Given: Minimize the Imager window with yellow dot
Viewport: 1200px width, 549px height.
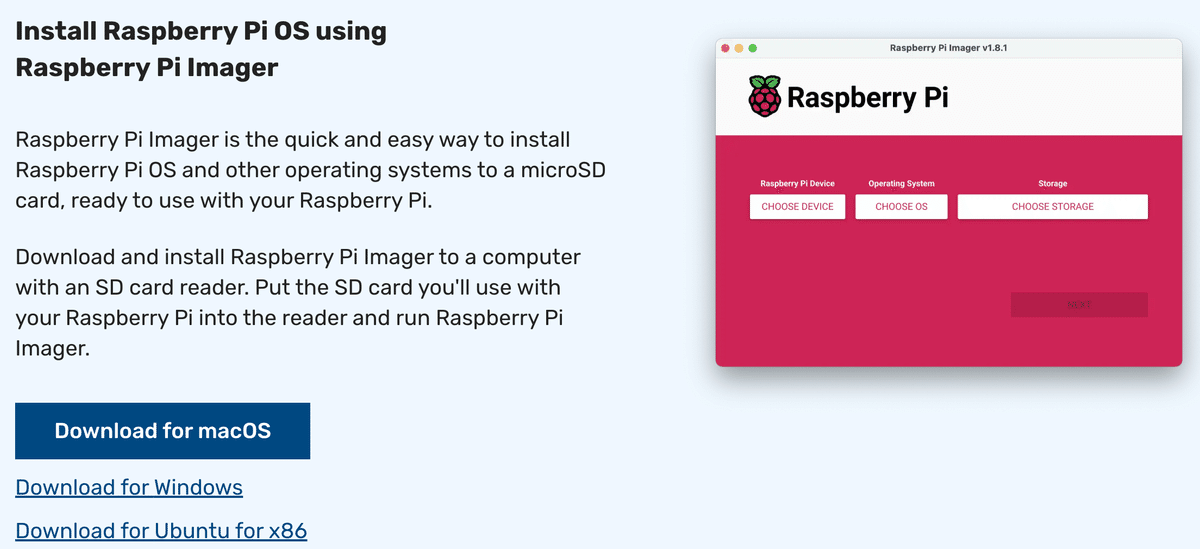Looking at the screenshot, I should point(739,48).
